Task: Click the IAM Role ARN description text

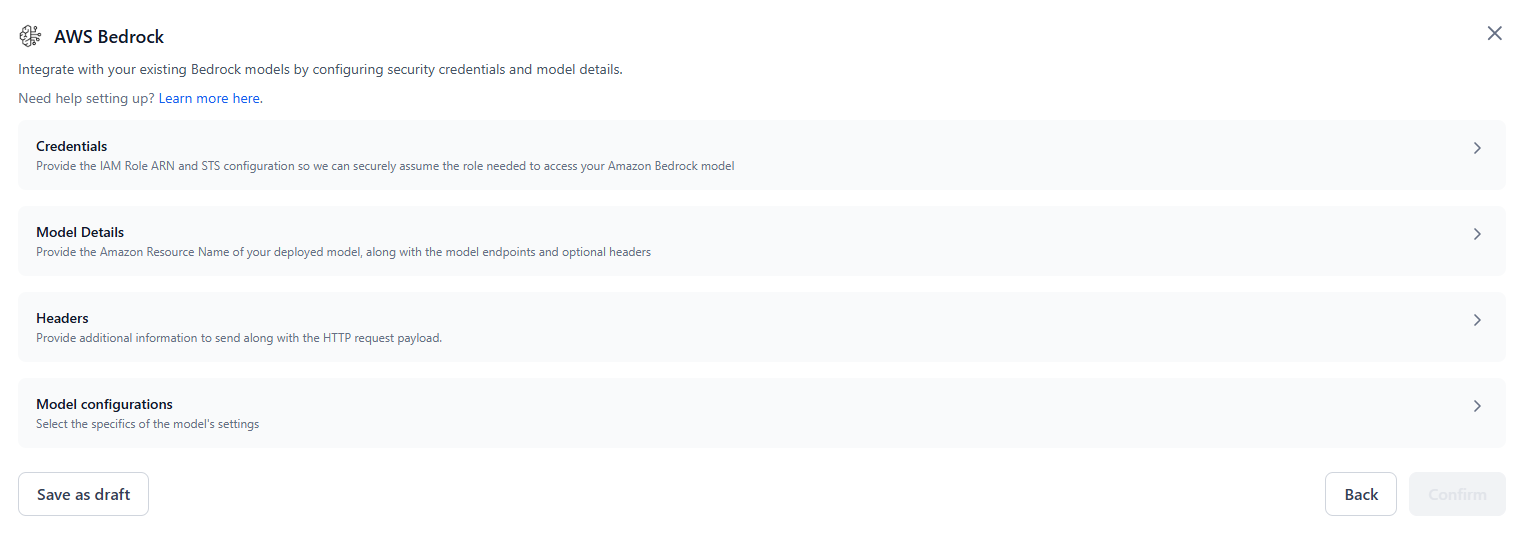Action: (x=385, y=166)
